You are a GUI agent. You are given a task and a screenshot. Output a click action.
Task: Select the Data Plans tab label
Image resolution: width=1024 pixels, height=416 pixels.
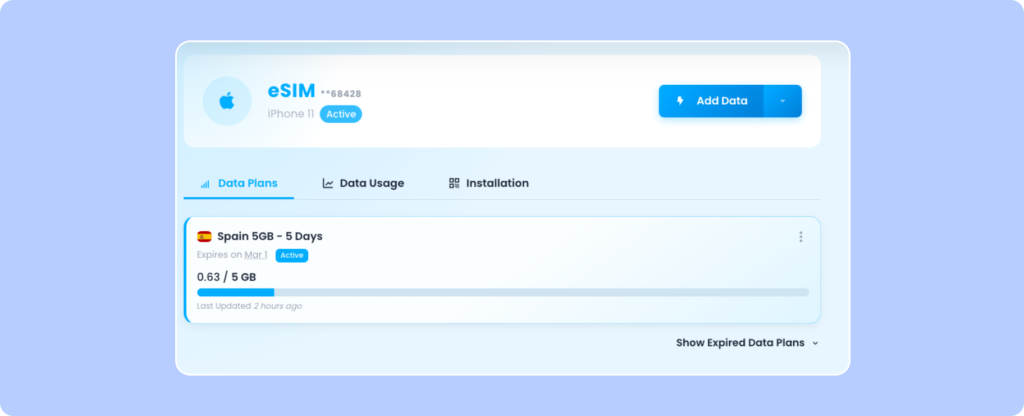click(x=247, y=183)
